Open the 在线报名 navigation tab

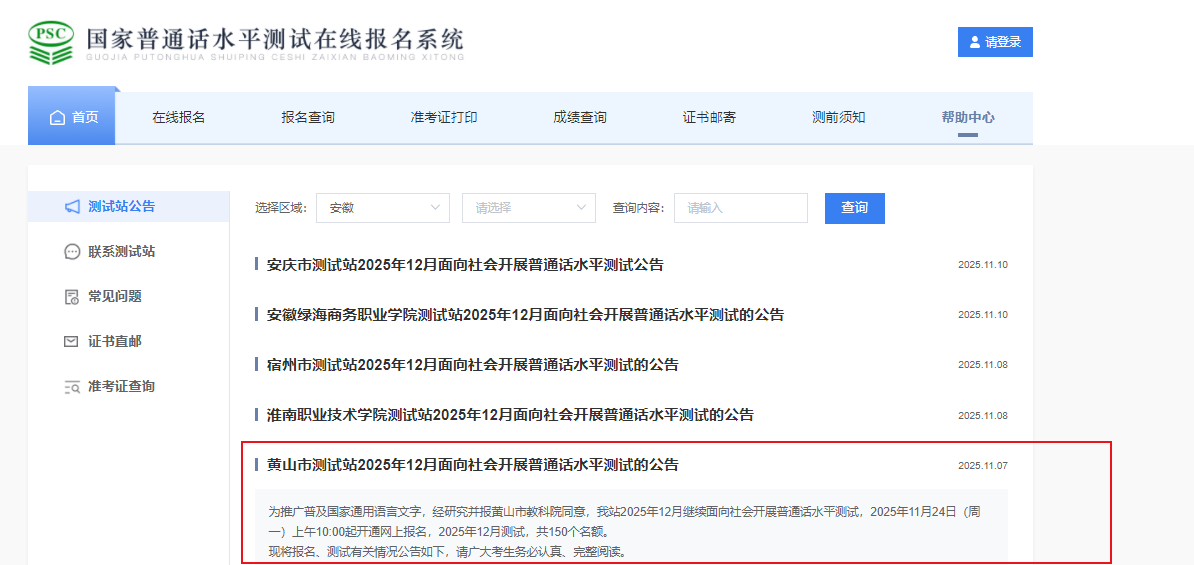[x=178, y=117]
